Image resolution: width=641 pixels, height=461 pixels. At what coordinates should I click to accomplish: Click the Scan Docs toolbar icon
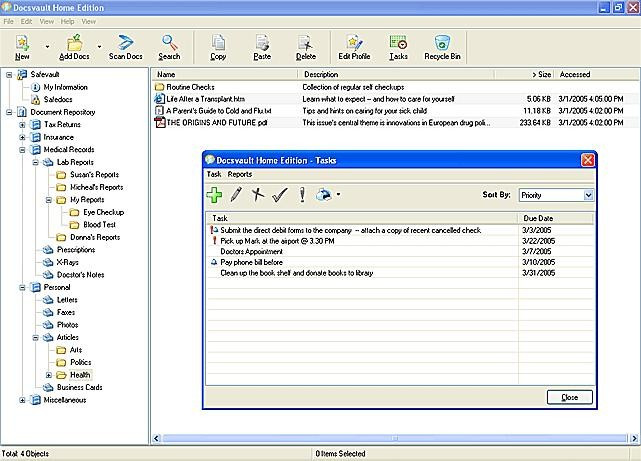[x=126, y=47]
